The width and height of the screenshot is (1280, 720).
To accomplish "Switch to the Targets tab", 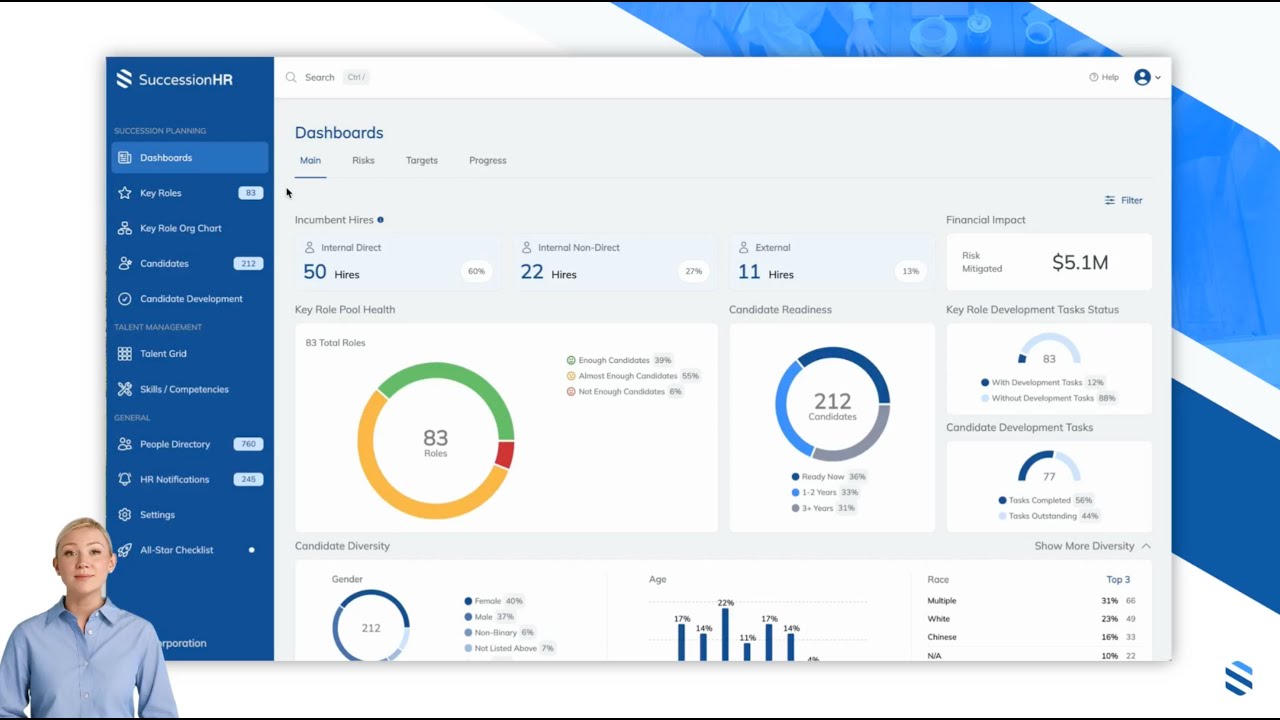I will pyautogui.click(x=422, y=160).
